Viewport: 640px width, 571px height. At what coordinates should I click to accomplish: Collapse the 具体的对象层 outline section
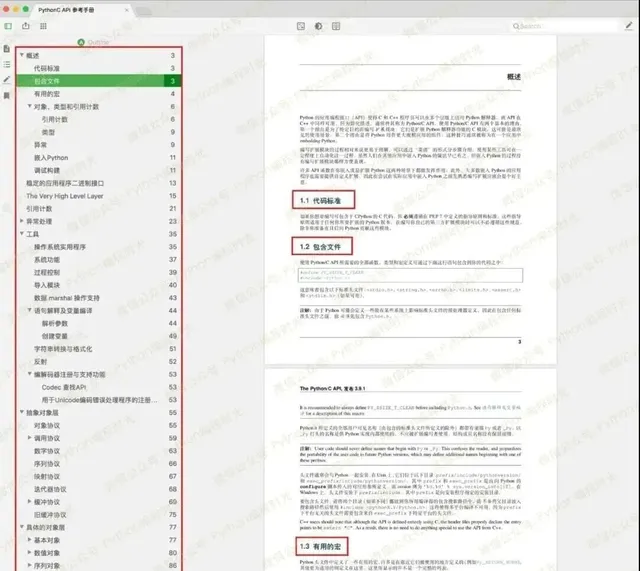[22, 527]
